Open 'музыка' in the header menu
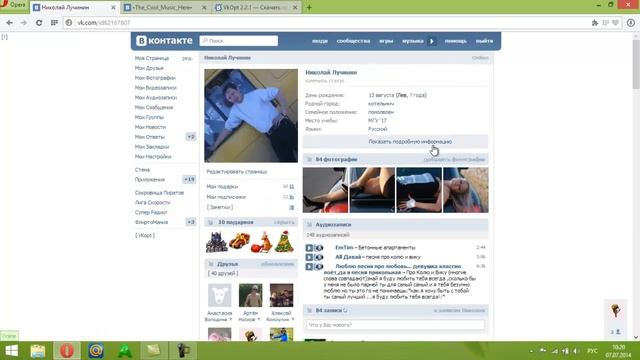The height and width of the screenshot is (360, 640). (413, 41)
